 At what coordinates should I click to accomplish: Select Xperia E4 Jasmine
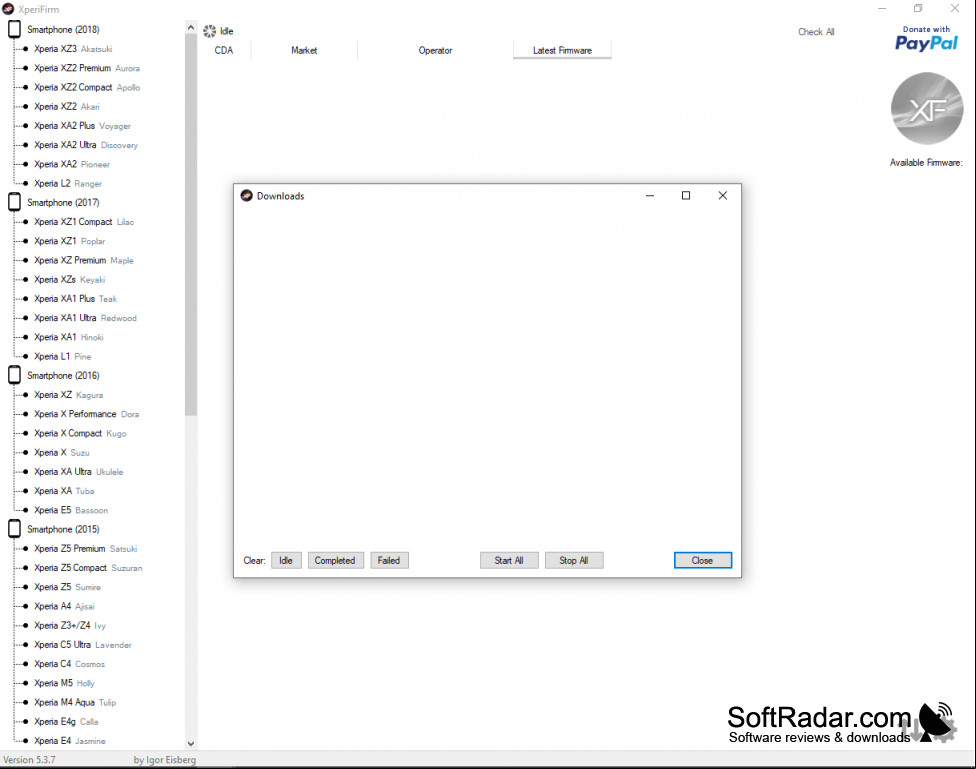(x=70, y=741)
